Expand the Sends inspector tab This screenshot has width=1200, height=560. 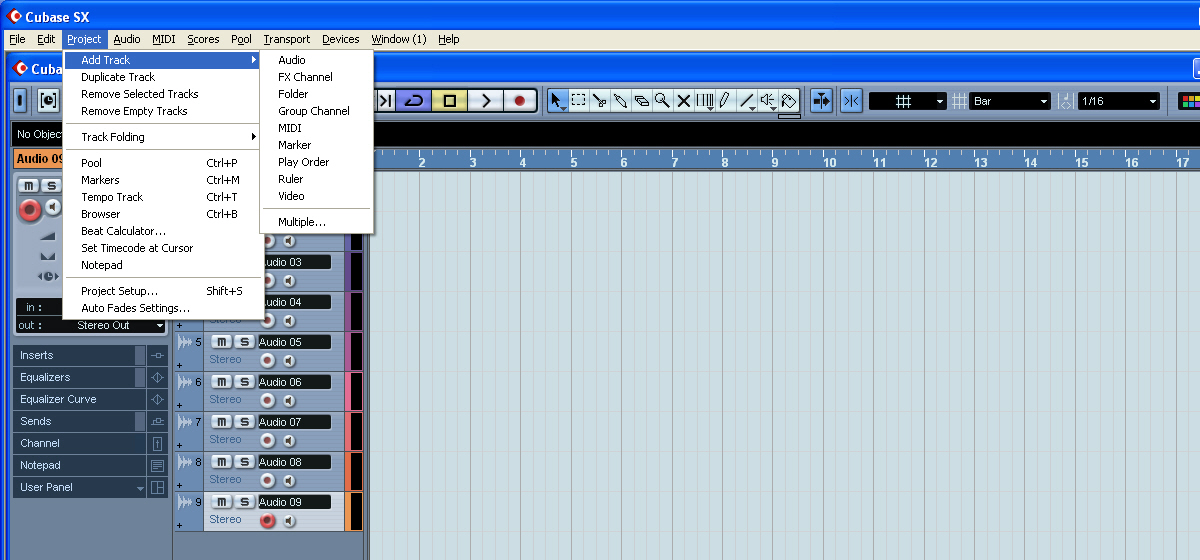(x=79, y=421)
